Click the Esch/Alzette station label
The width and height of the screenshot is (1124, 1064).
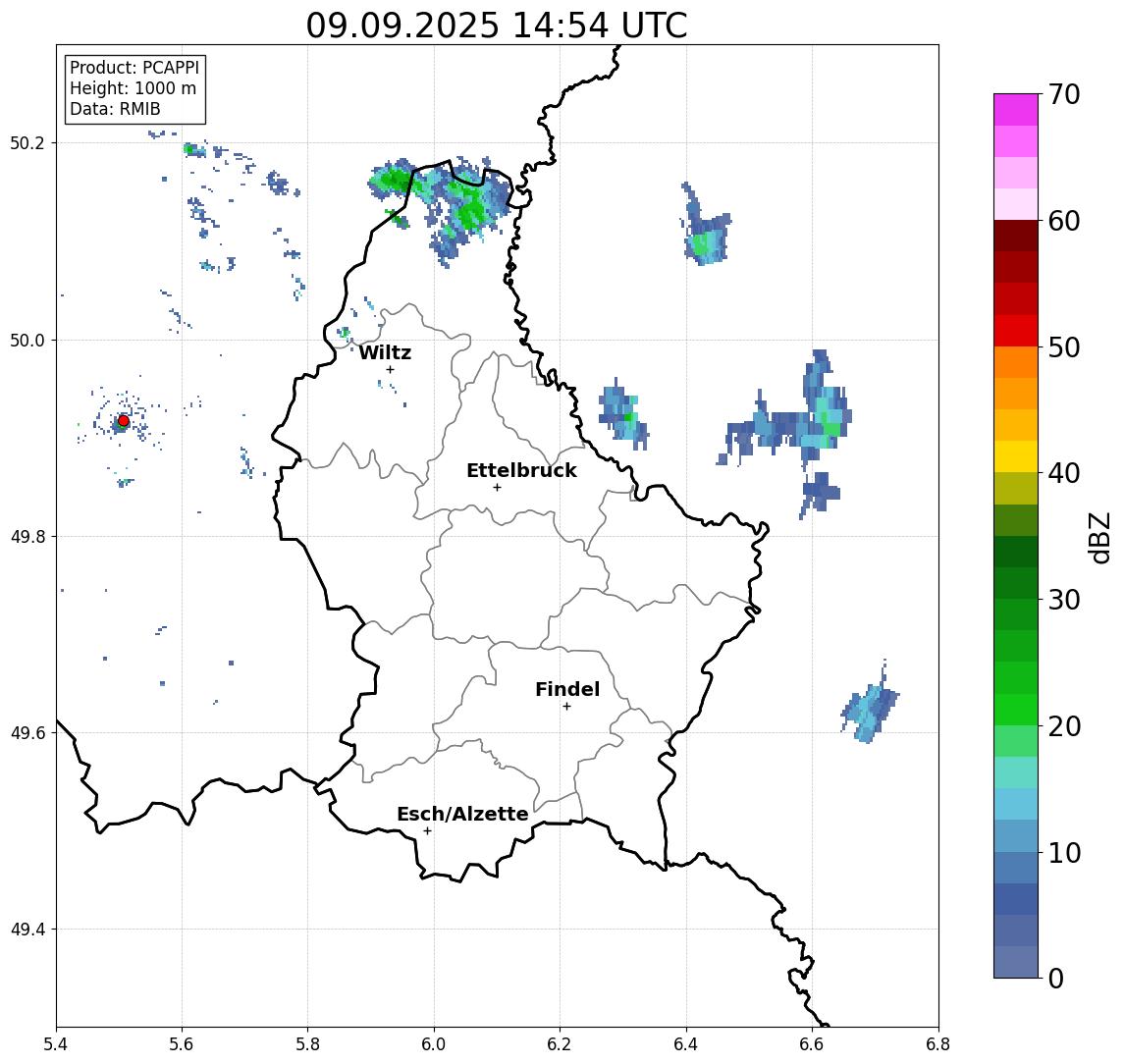pos(462,814)
